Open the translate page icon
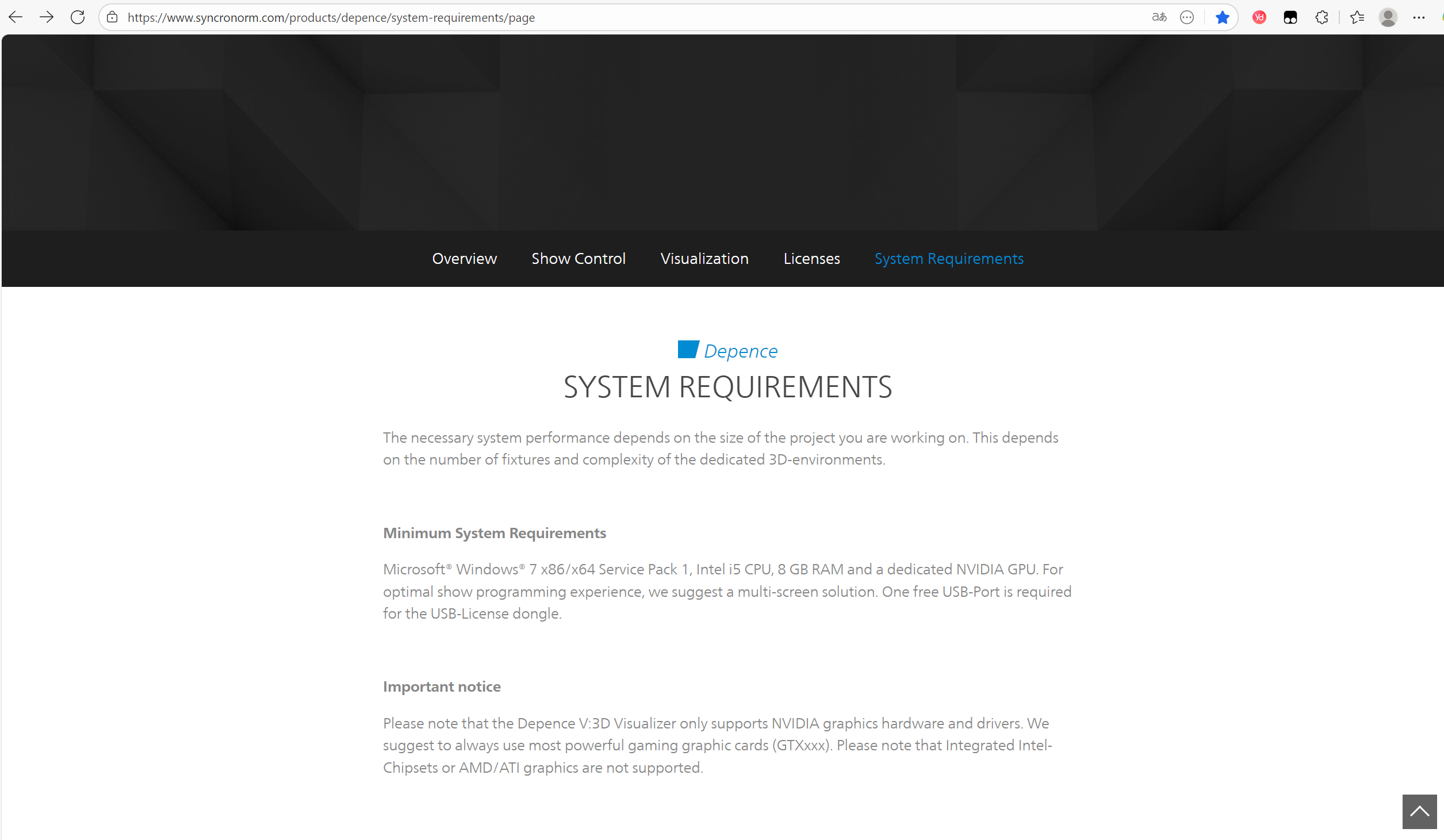Image resolution: width=1444 pixels, height=840 pixels. pos(1159,17)
